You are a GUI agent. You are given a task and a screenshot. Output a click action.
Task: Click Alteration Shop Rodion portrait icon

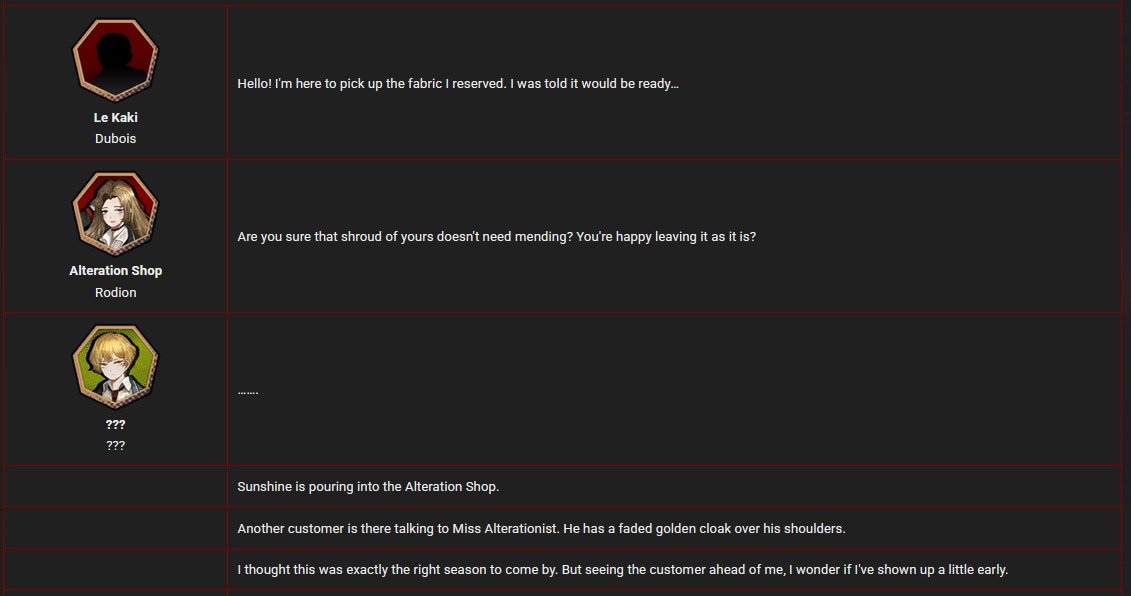(x=115, y=214)
